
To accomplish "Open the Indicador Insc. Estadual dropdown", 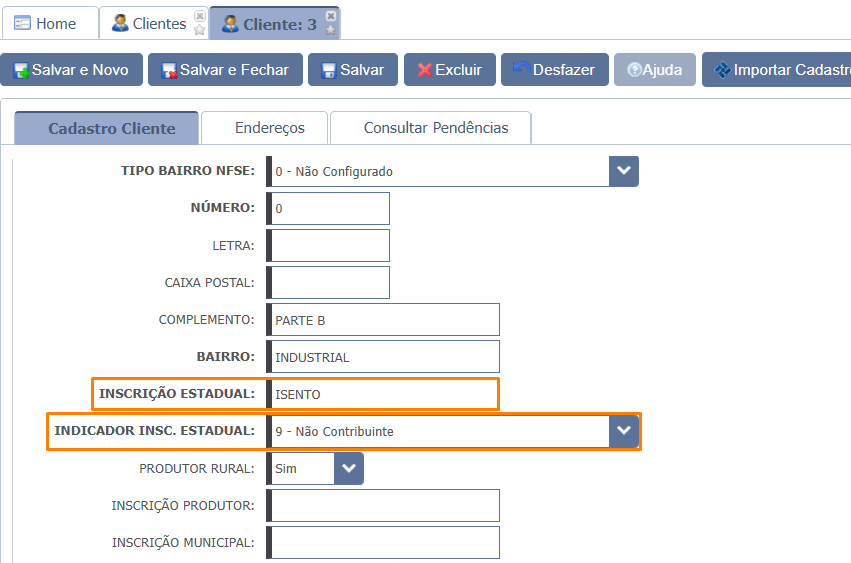I will (624, 431).
